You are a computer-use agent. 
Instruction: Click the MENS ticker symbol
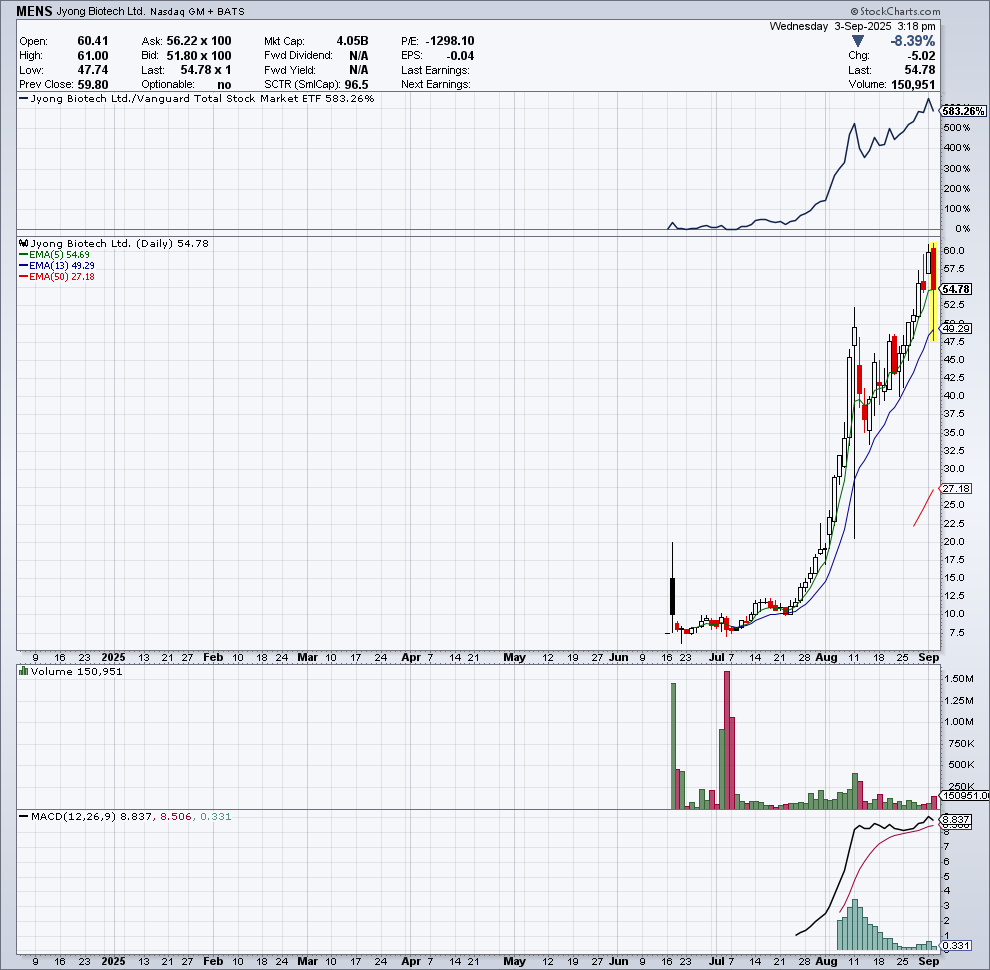(x=34, y=11)
